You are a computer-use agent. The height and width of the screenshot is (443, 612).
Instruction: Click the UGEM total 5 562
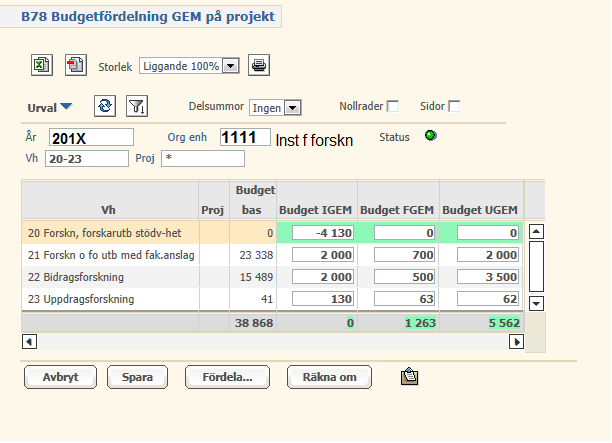coord(504,323)
